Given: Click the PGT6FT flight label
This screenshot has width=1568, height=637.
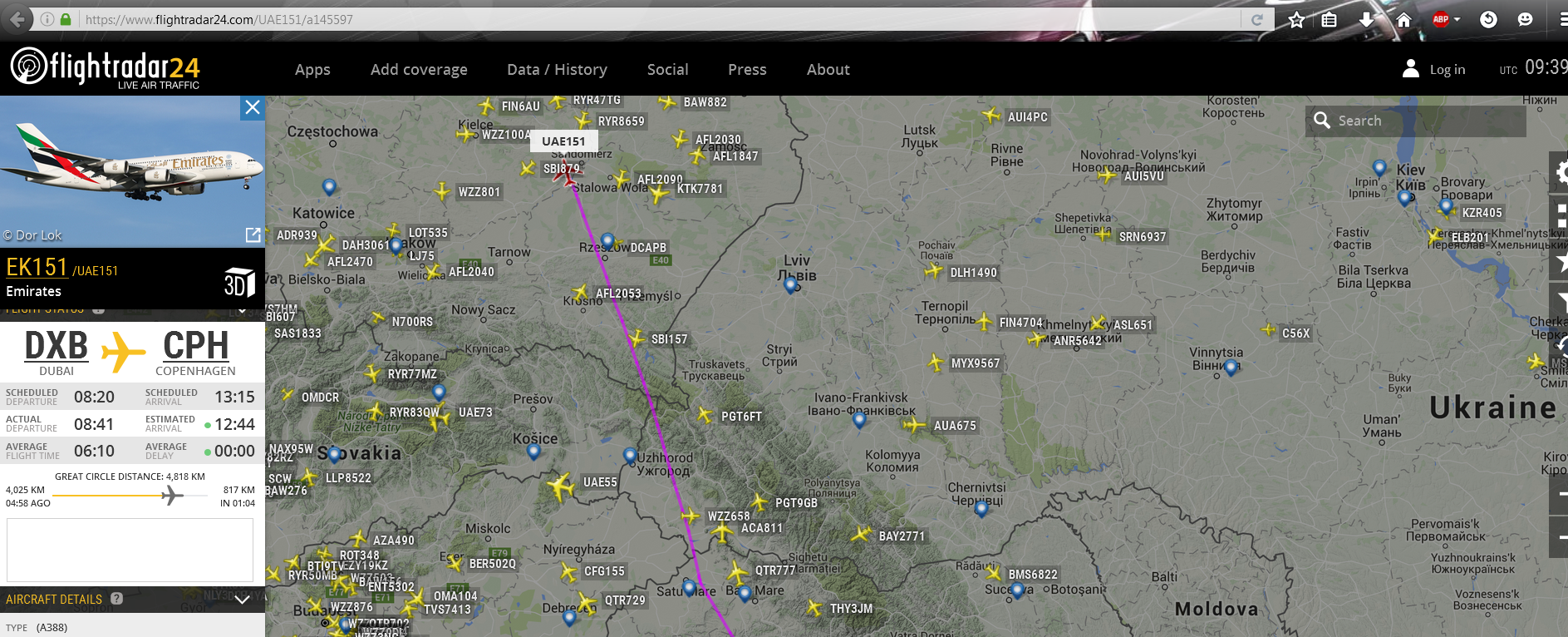Looking at the screenshot, I should click(741, 417).
